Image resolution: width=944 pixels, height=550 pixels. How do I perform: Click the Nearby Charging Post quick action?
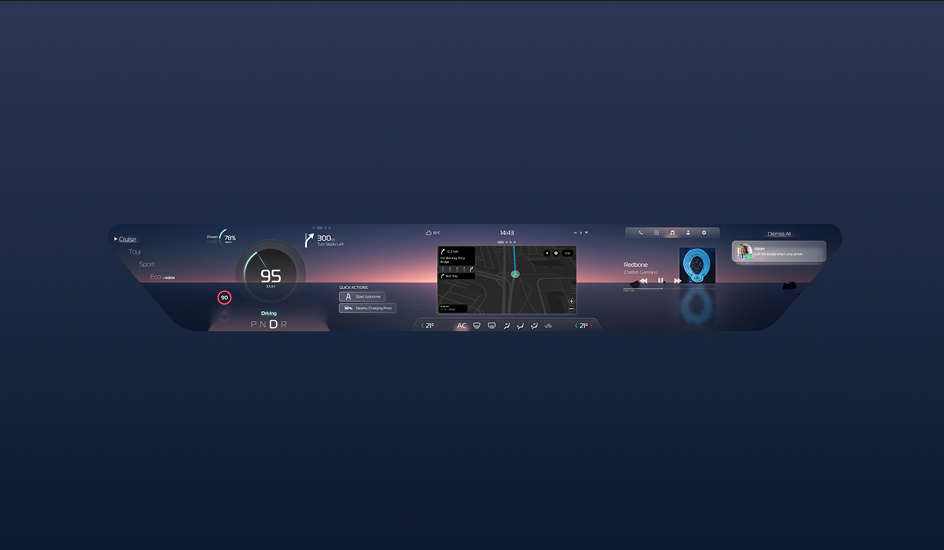coord(367,308)
